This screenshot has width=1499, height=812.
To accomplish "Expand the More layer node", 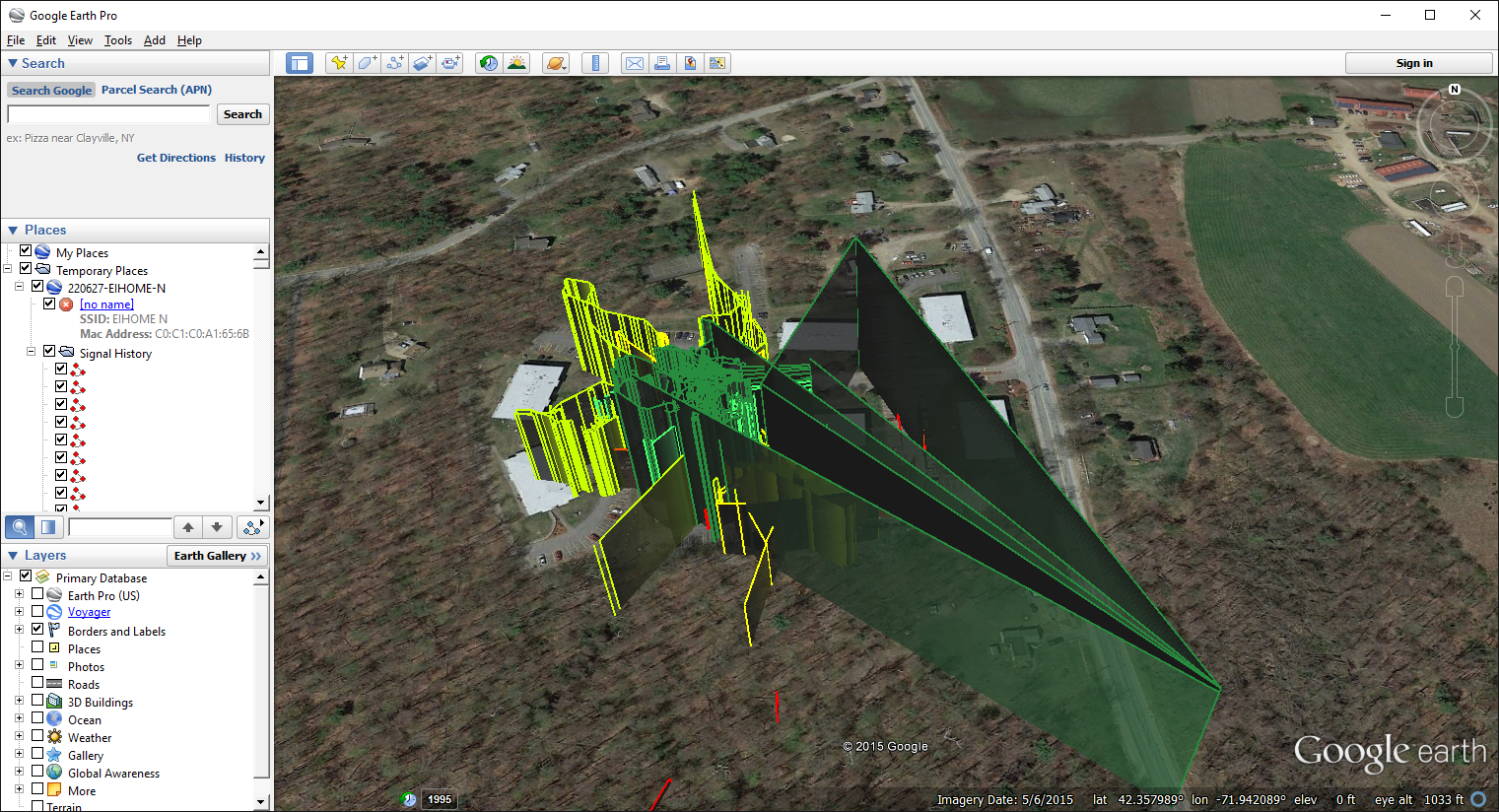I will click(19, 789).
